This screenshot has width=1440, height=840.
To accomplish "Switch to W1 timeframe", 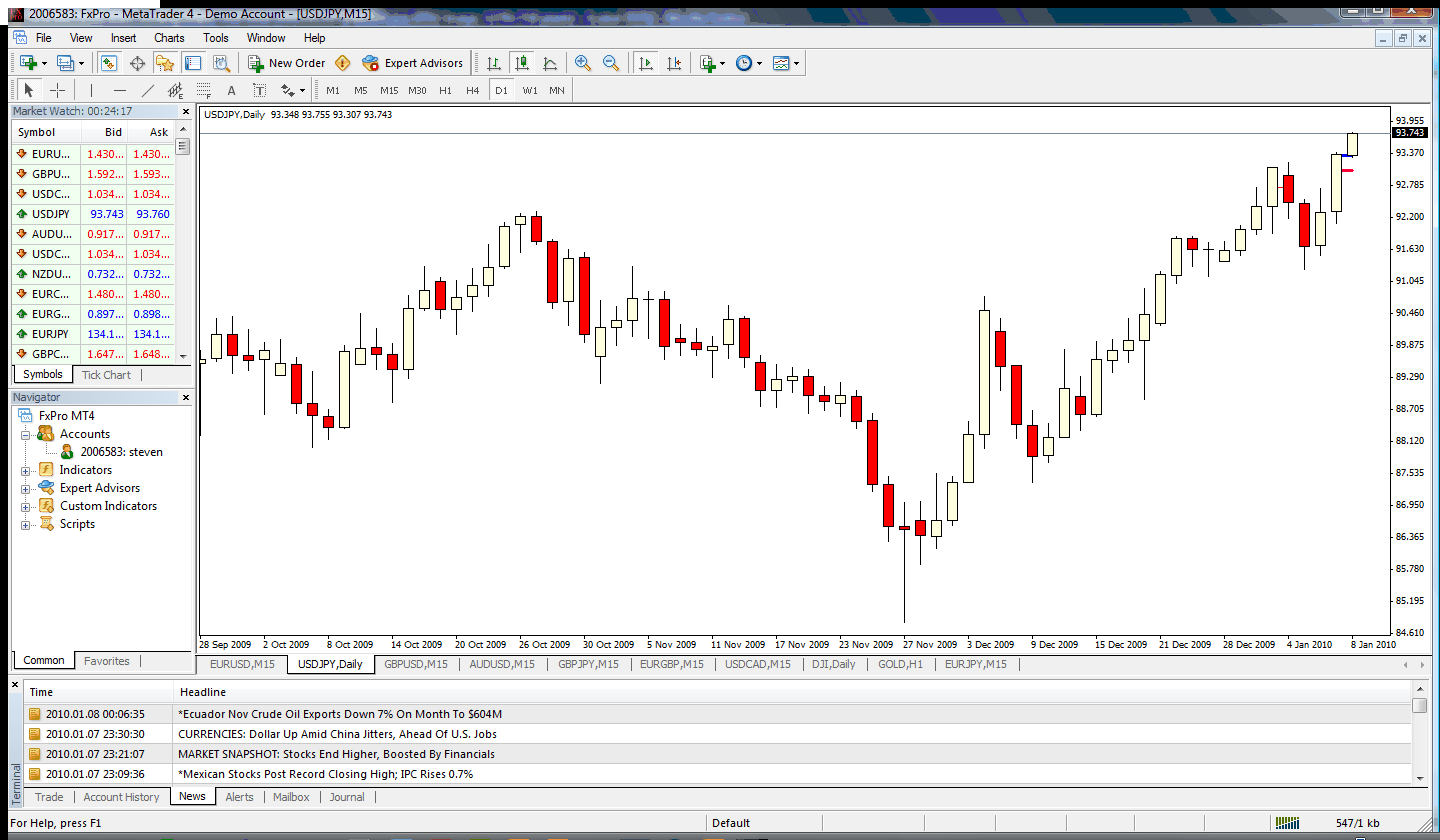I will (x=529, y=90).
